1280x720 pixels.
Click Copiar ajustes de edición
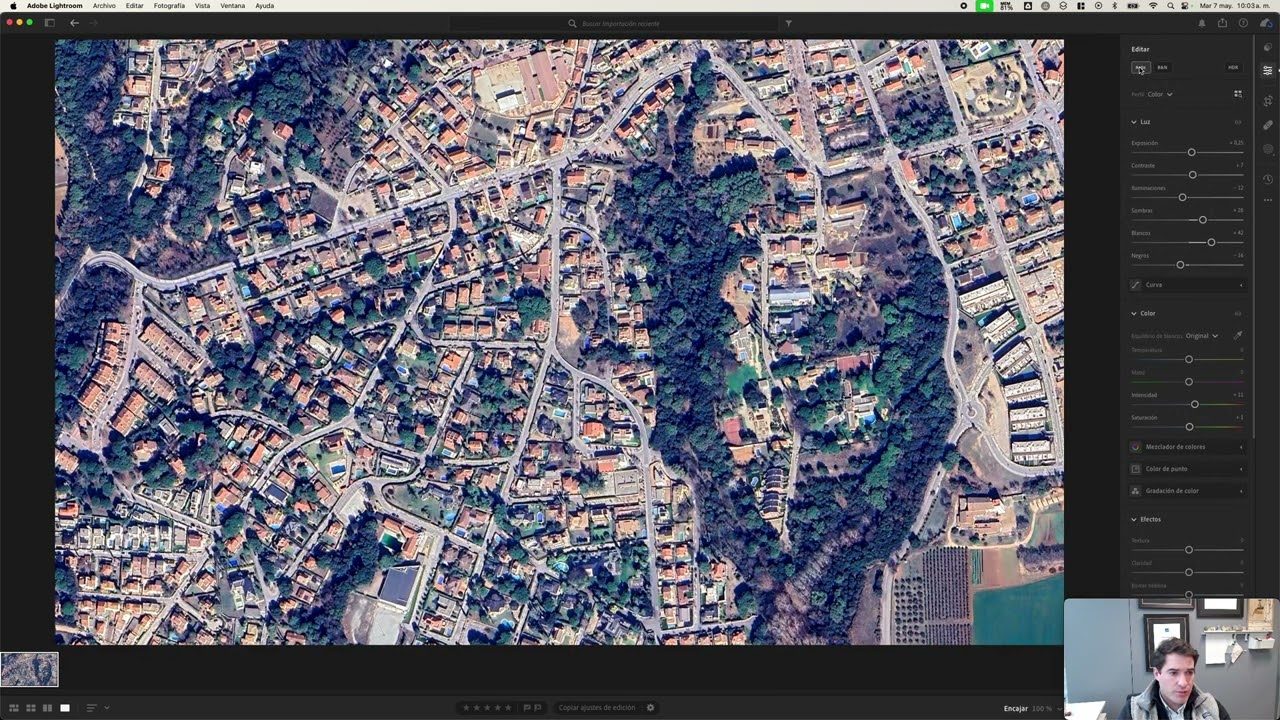pyautogui.click(x=597, y=708)
